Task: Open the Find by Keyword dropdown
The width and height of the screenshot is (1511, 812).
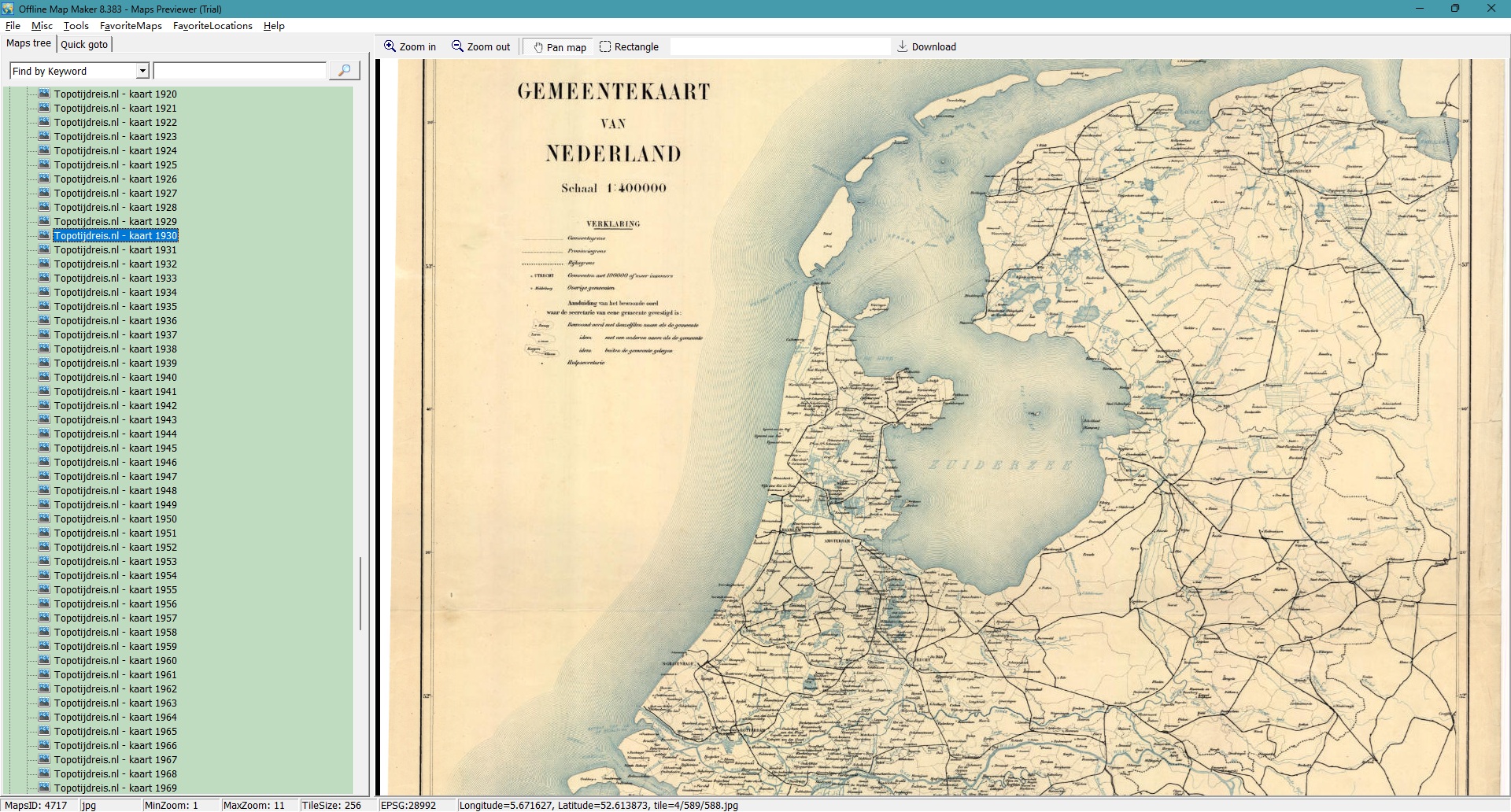Action: tap(142, 71)
